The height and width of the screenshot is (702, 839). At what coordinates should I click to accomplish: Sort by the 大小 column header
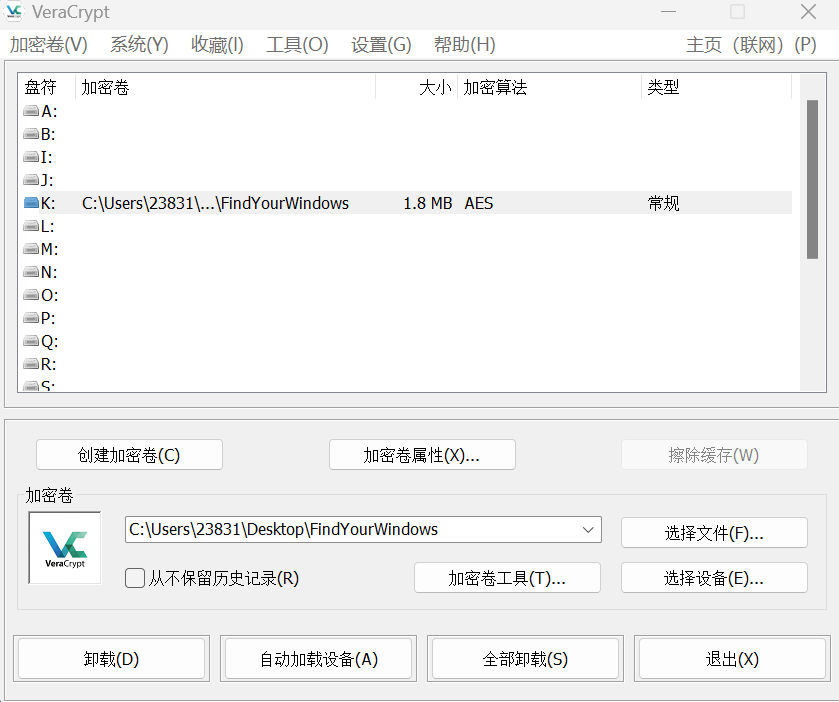click(x=416, y=87)
